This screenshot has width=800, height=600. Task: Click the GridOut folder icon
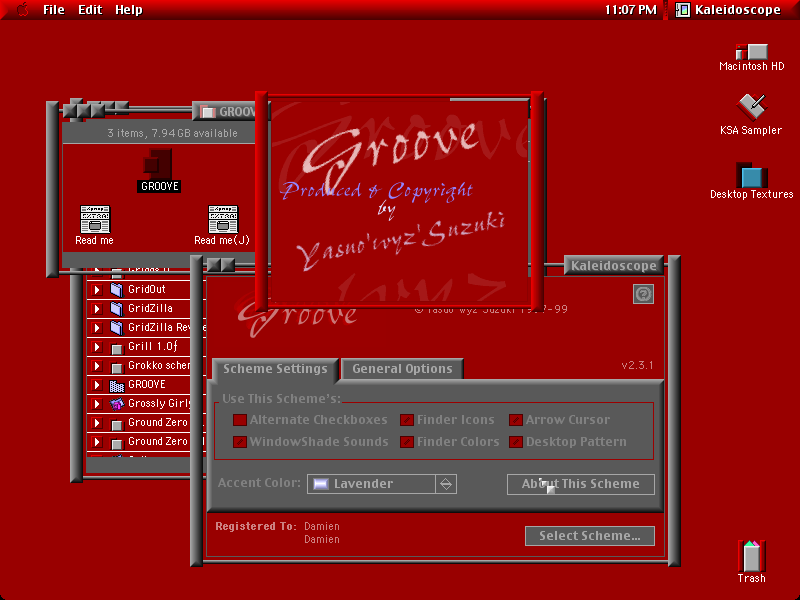[x=117, y=290]
